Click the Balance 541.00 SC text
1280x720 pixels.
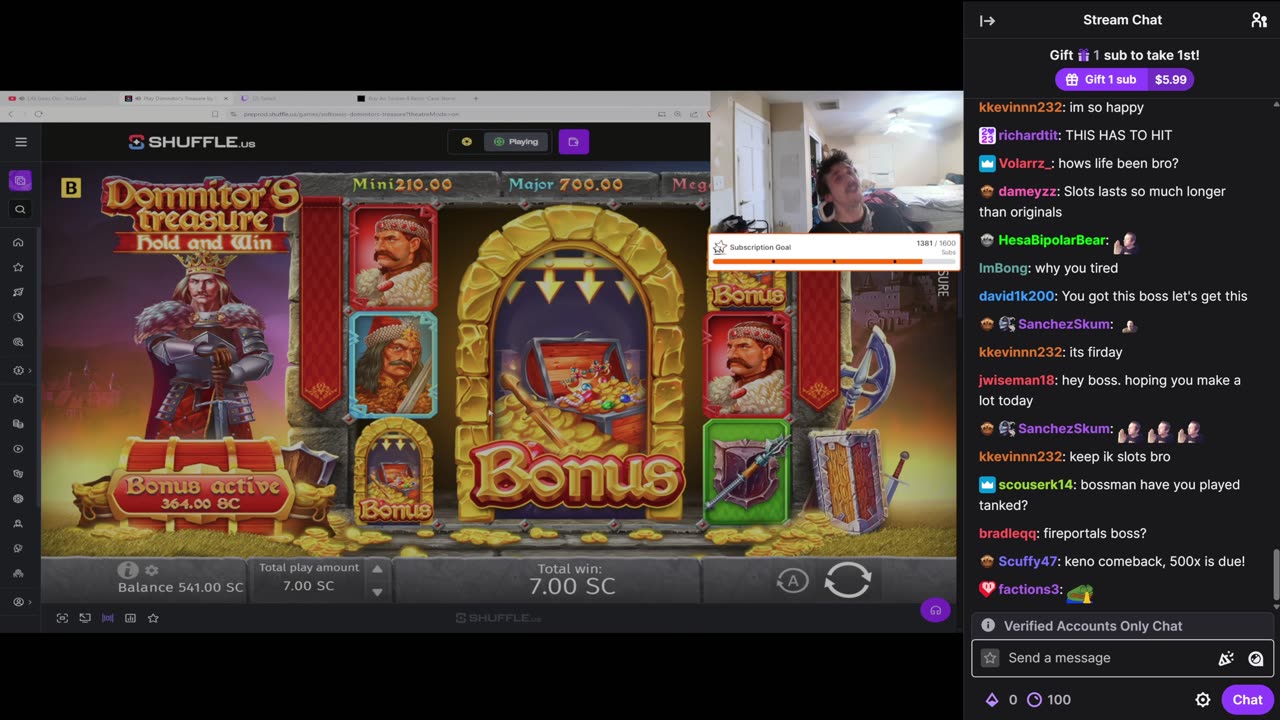click(180, 587)
